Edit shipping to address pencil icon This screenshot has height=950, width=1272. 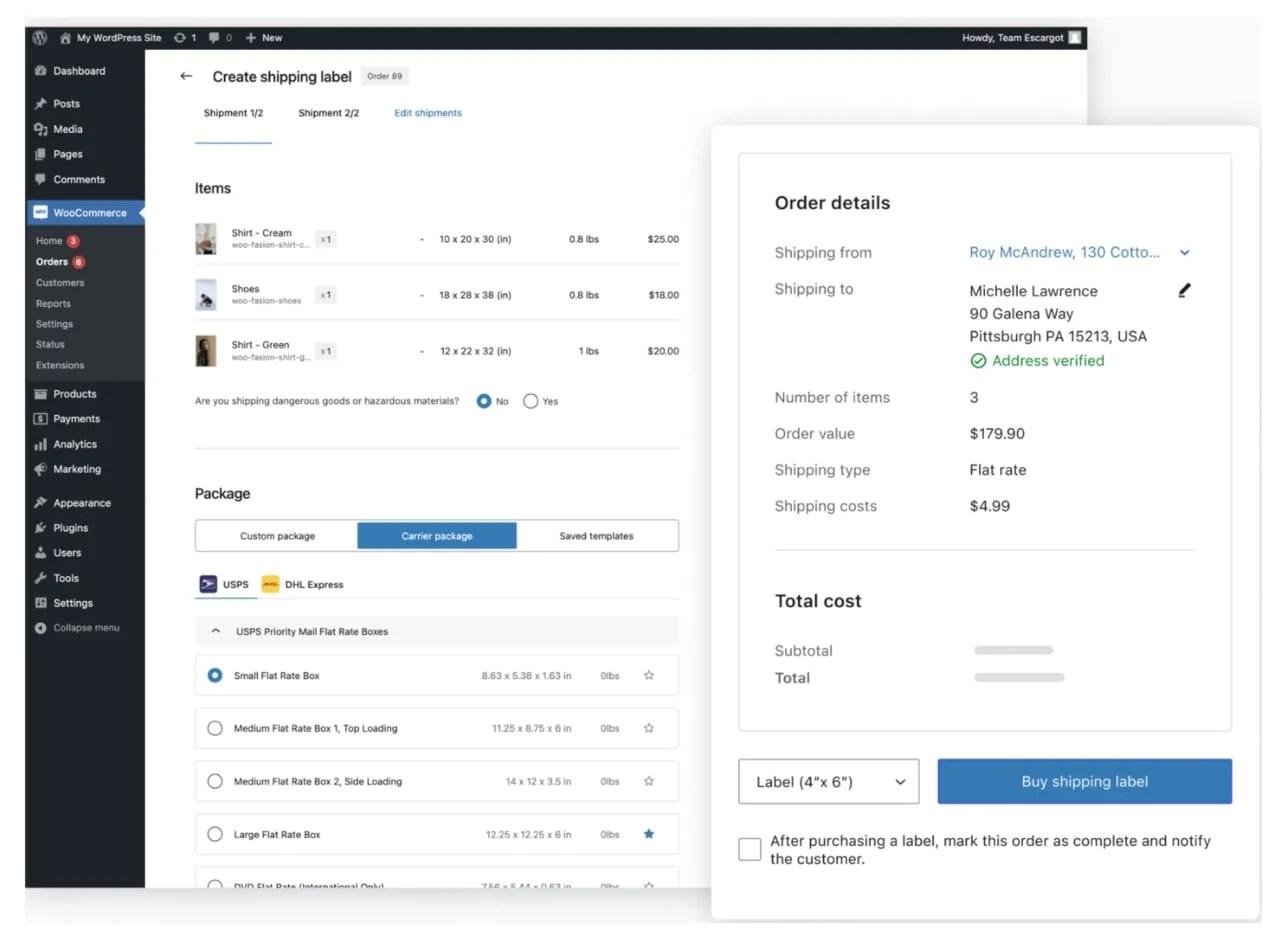pos(1185,291)
